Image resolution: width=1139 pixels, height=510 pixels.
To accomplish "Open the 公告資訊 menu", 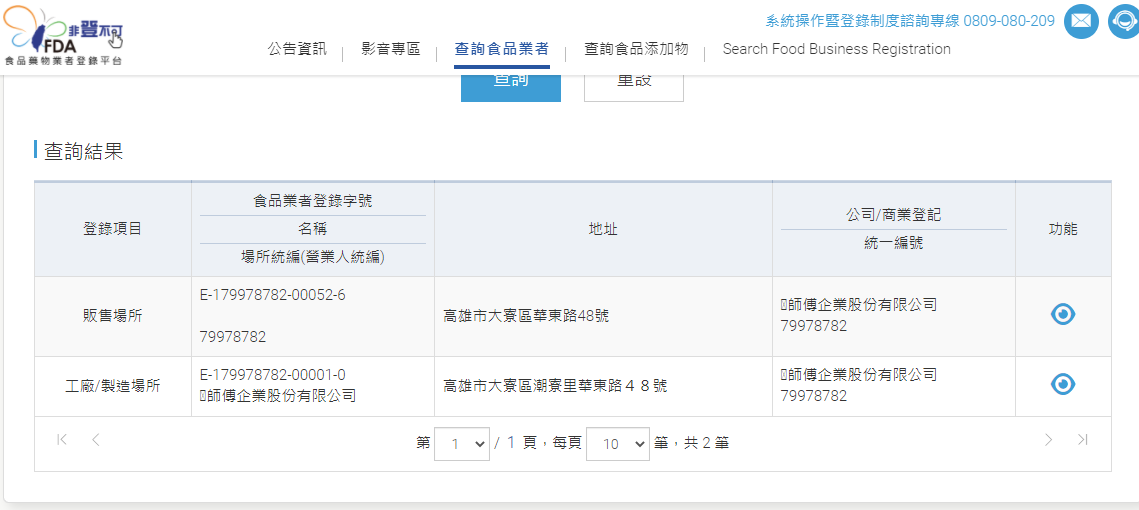I will click(297, 49).
